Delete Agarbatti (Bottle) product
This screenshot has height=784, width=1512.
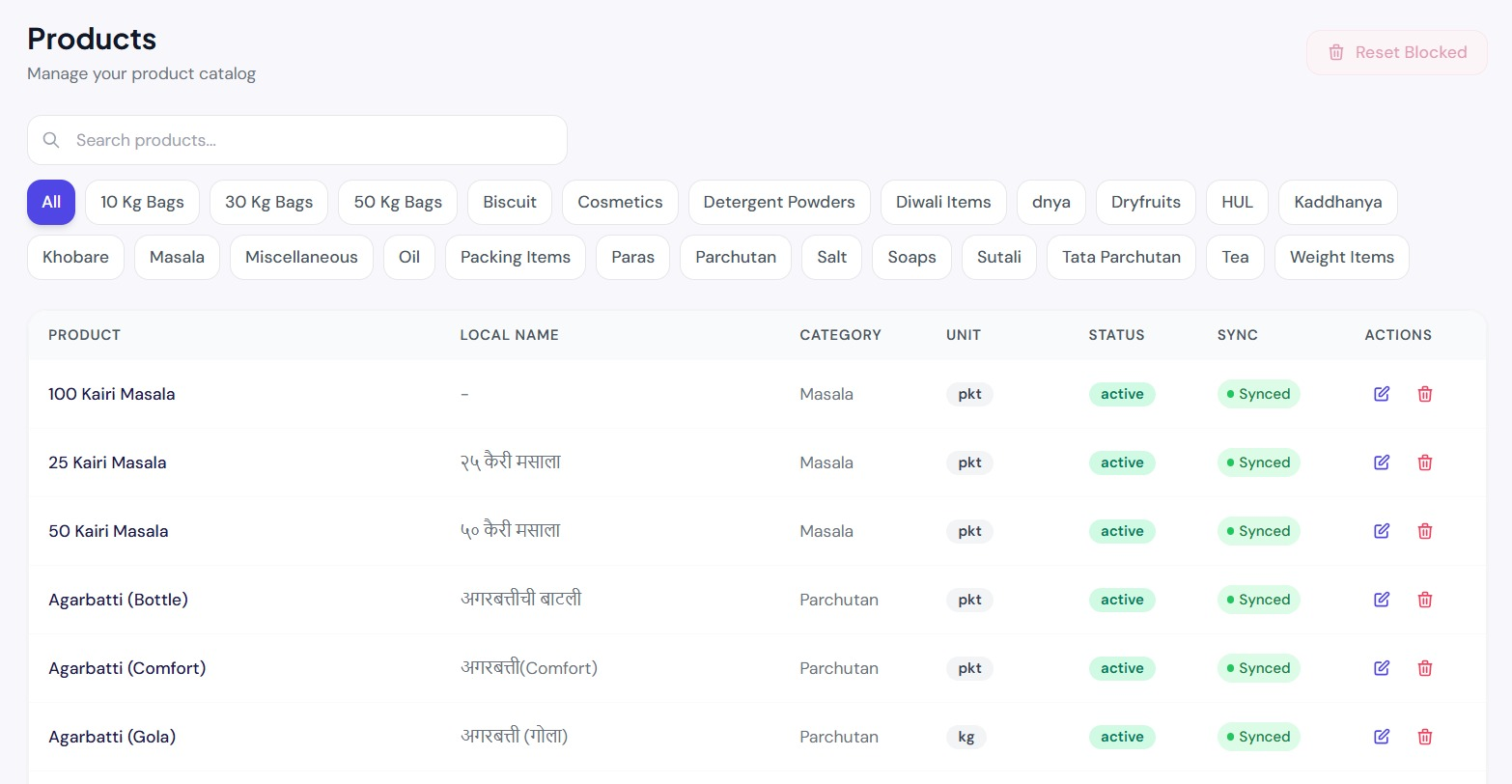[1424, 600]
